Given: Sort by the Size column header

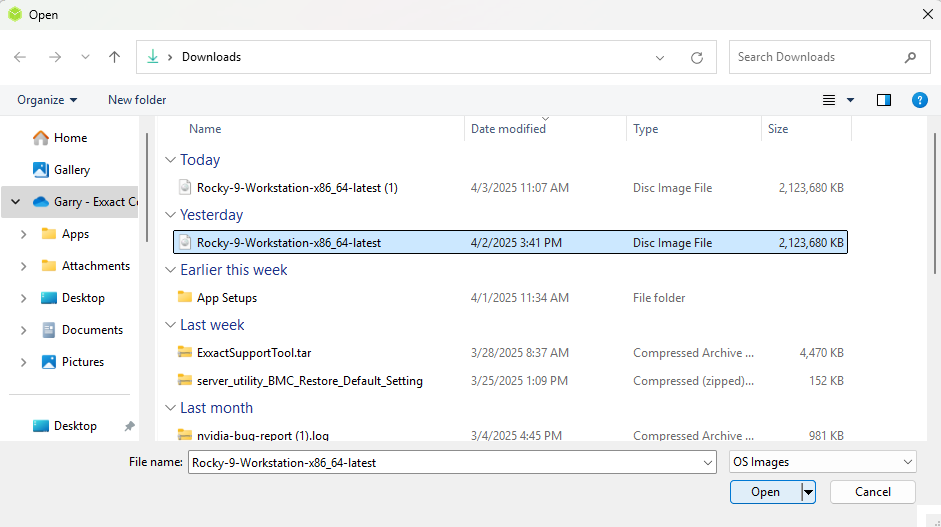Looking at the screenshot, I should (778, 129).
